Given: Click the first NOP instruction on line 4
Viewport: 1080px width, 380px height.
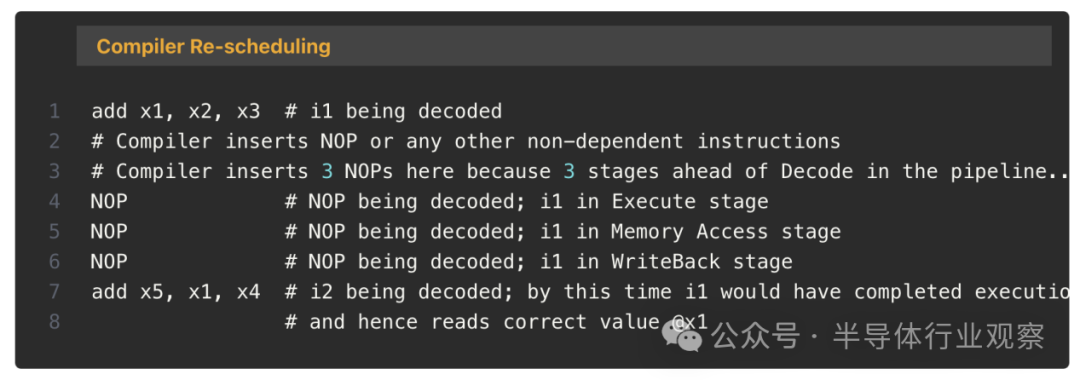Looking at the screenshot, I should pos(109,202).
